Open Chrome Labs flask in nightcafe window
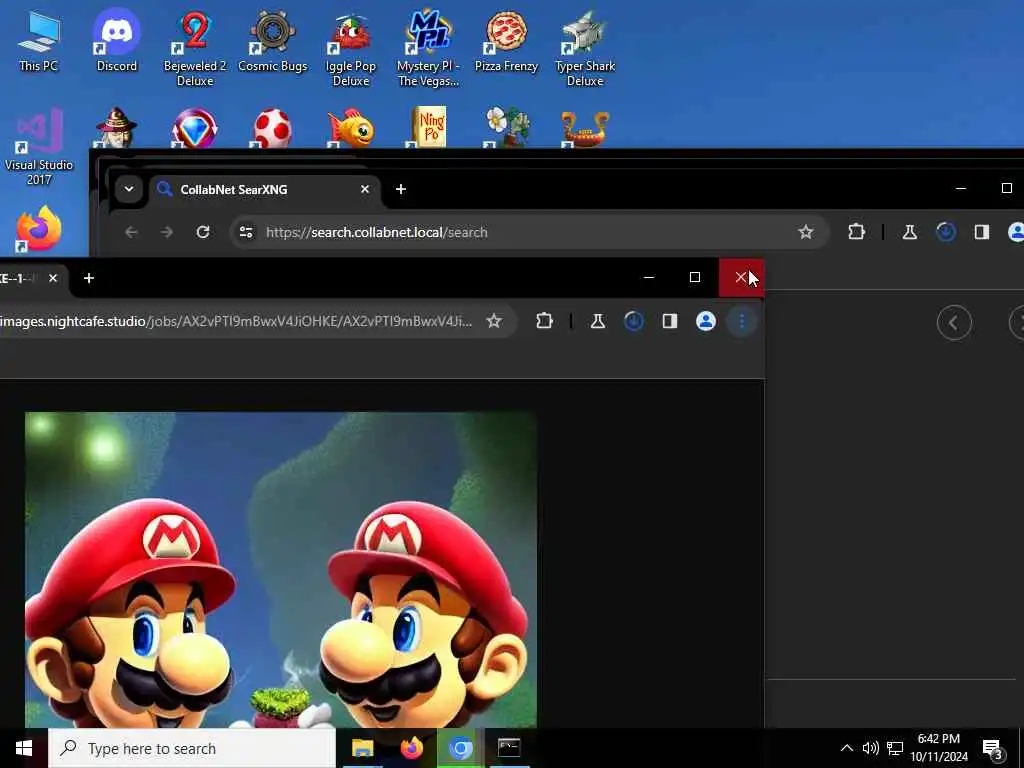 coord(598,321)
